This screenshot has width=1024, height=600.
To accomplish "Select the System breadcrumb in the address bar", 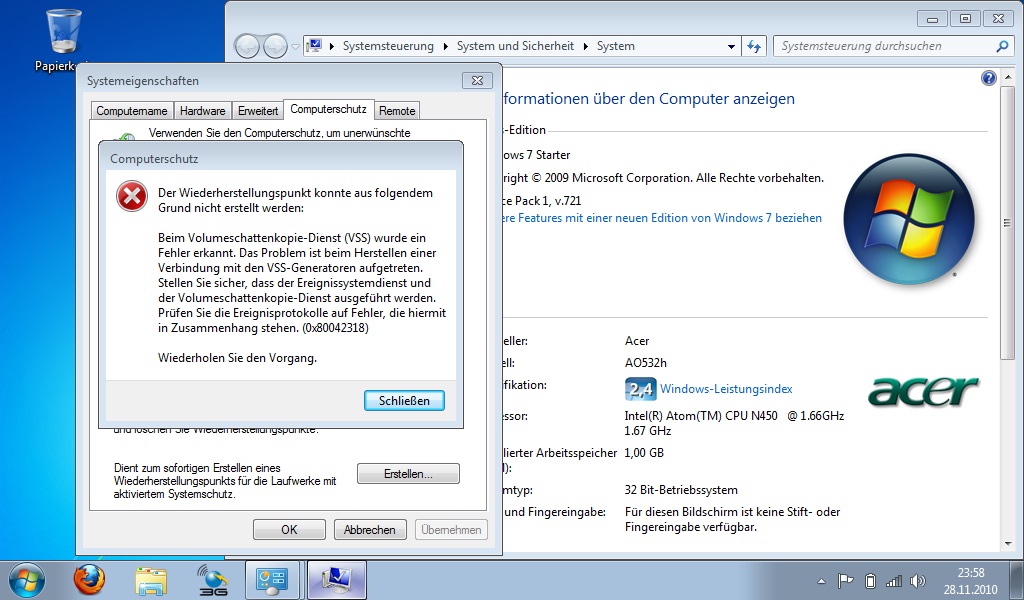I will pyautogui.click(x=616, y=46).
